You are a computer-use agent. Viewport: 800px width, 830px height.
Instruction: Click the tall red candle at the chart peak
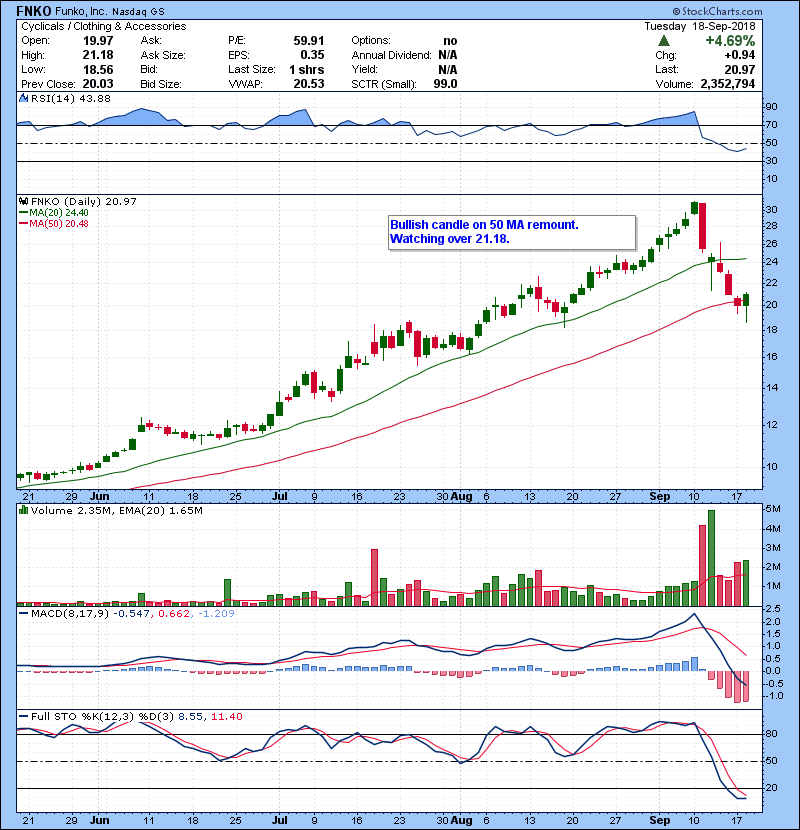(x=703, y=227)
